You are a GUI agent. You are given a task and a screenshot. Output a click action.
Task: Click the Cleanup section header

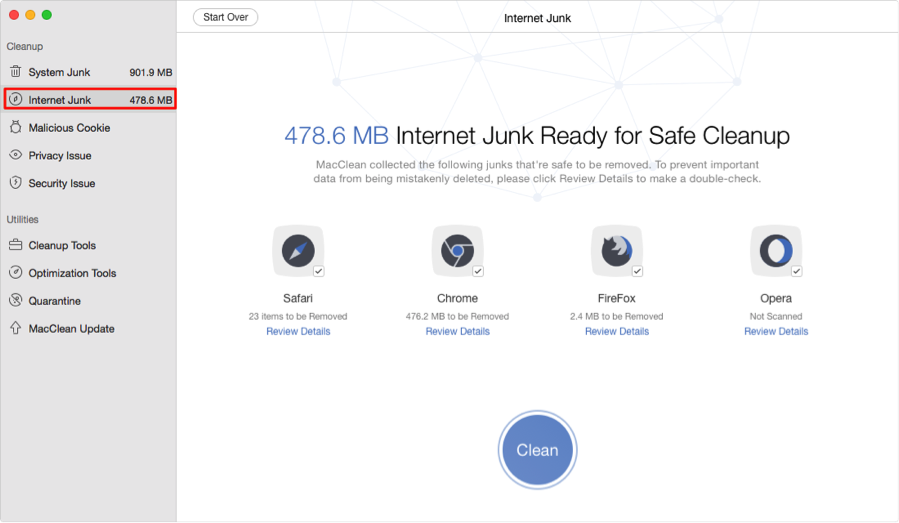pyautogui.click(x=25, y=46)
